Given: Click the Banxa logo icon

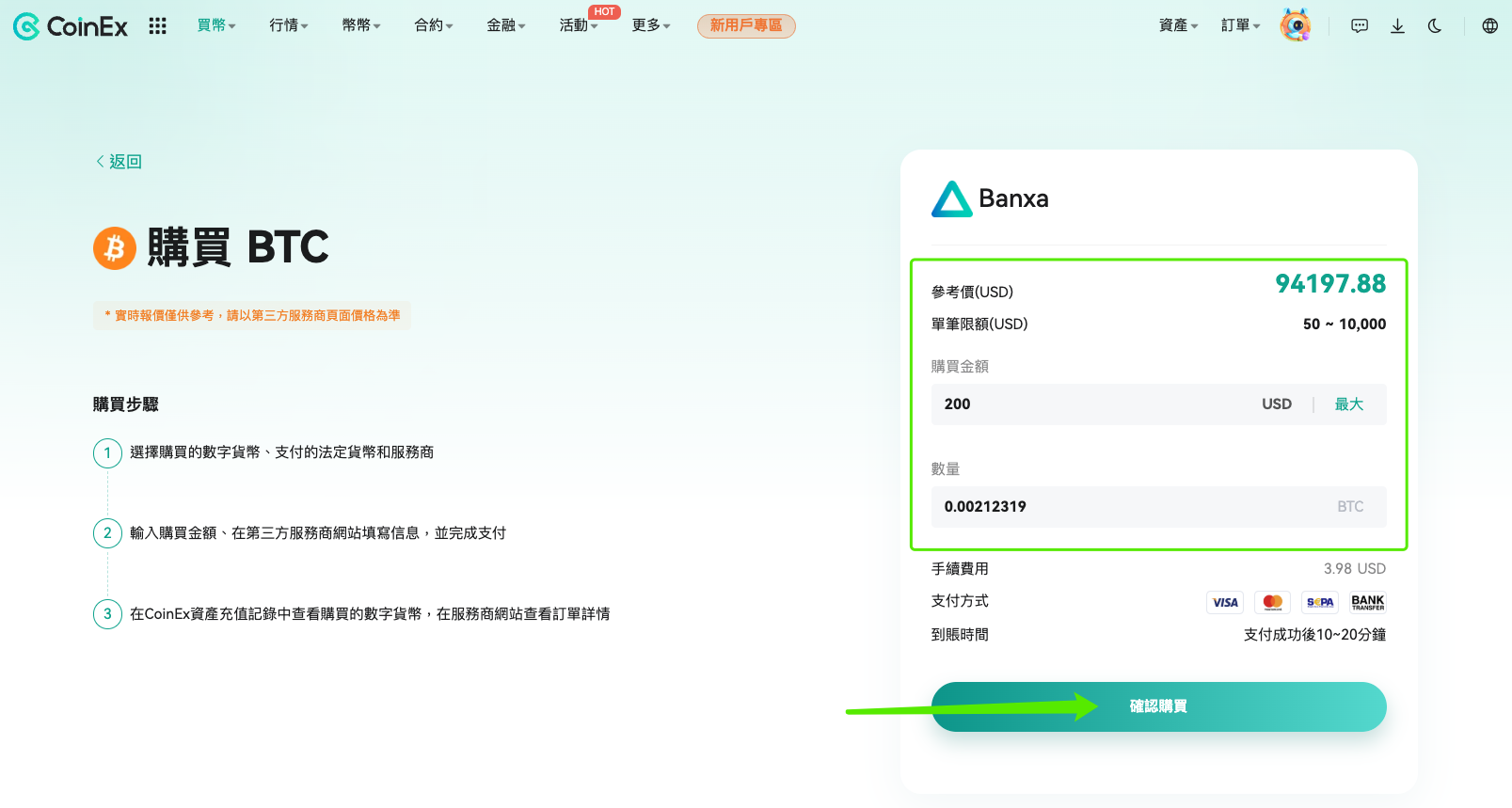Looking at the screenshot, I should (951, 198).
